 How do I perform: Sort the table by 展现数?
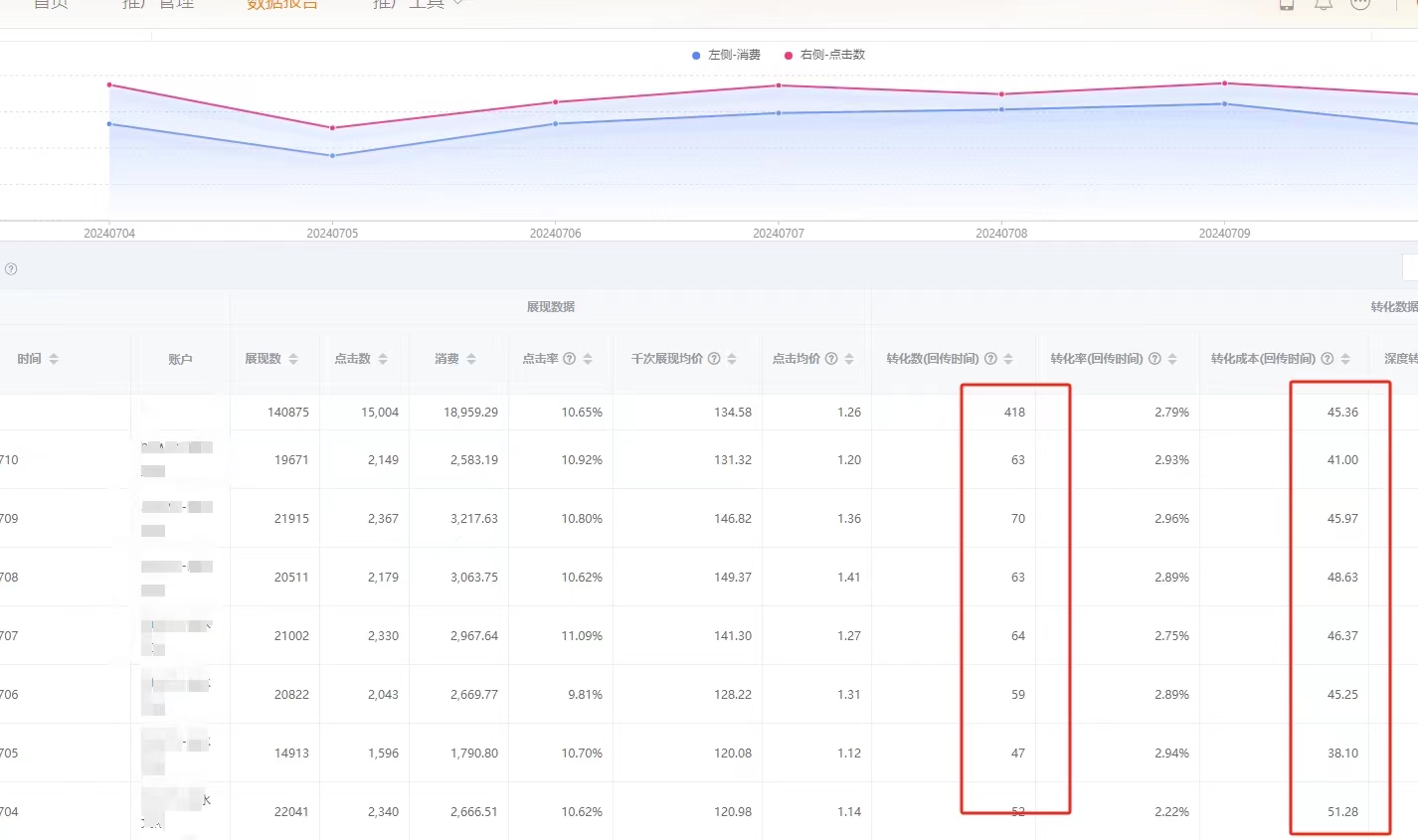pyautogui.click(x=293, y=359)
